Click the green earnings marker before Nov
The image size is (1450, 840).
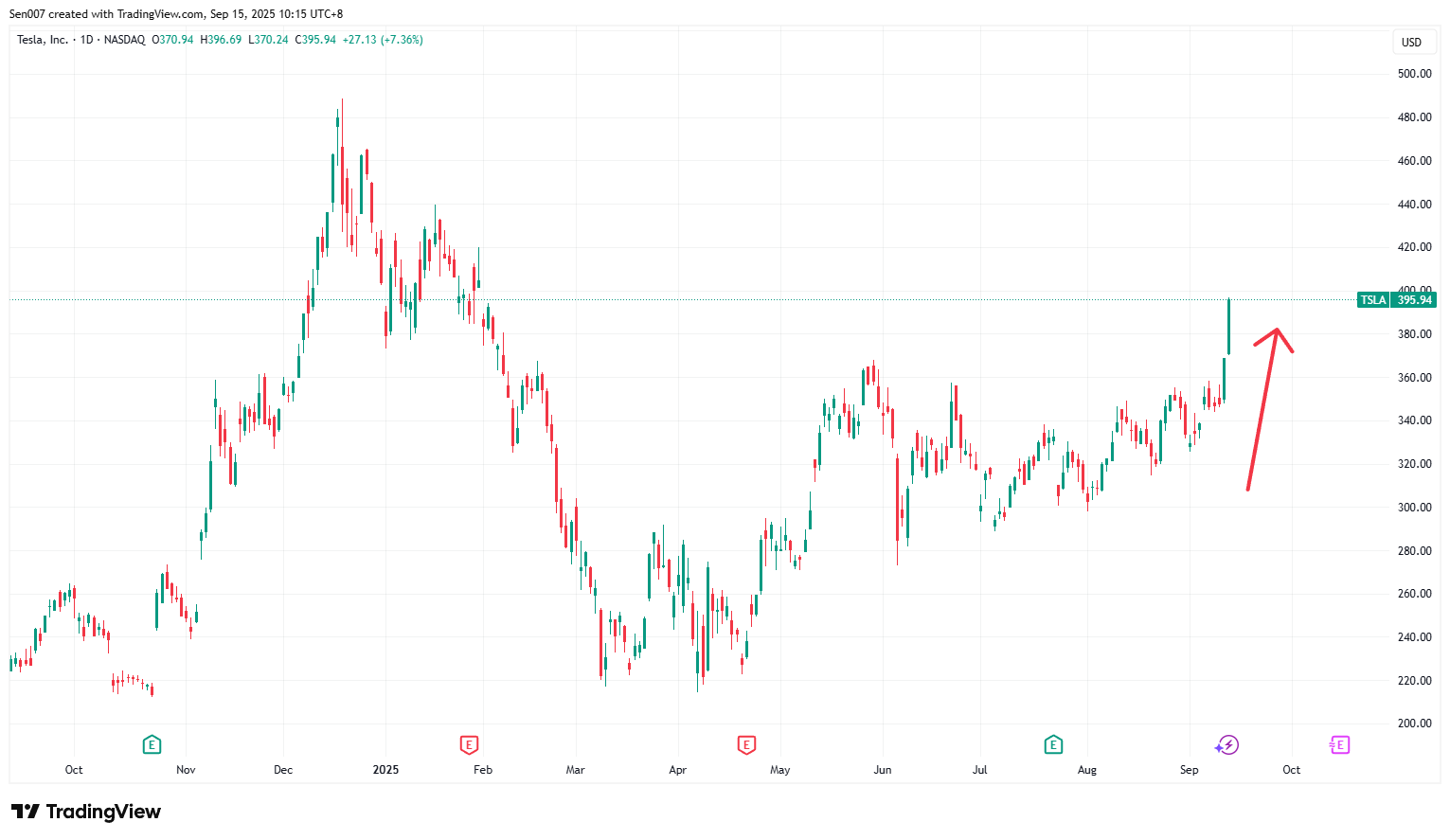click(152, 745)
